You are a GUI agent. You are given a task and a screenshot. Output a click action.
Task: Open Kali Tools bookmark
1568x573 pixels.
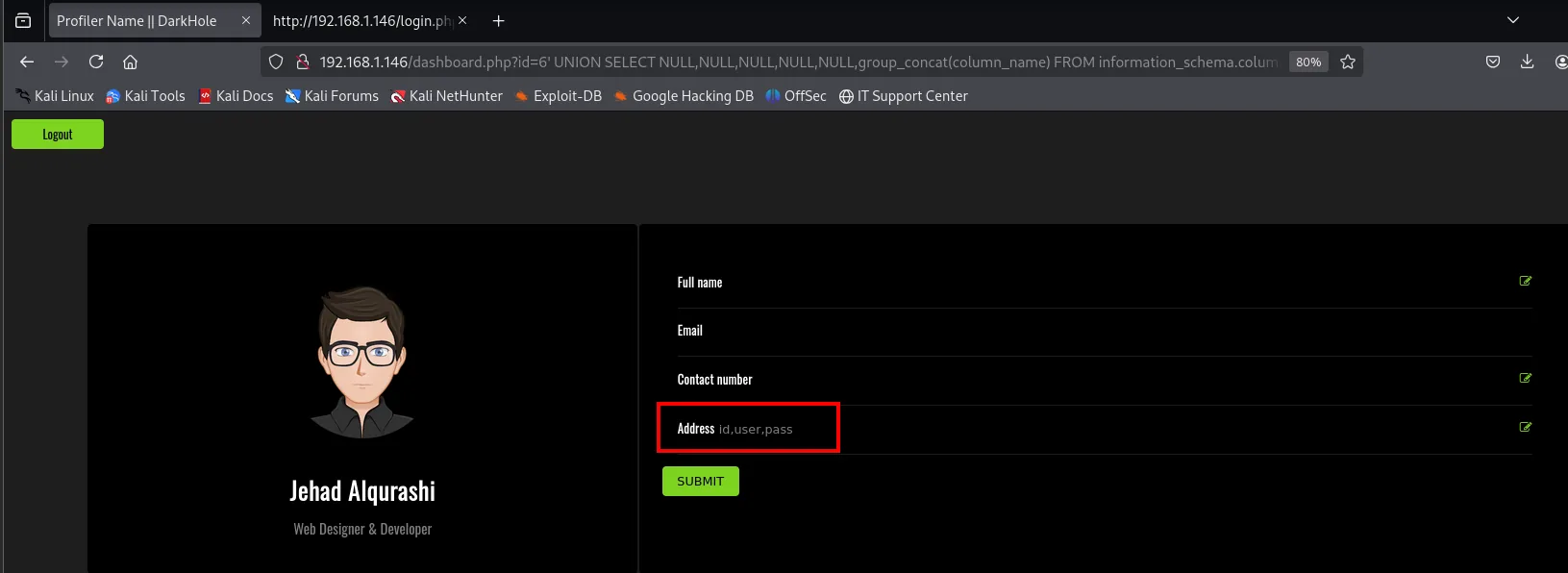click(x=145, y=96)
